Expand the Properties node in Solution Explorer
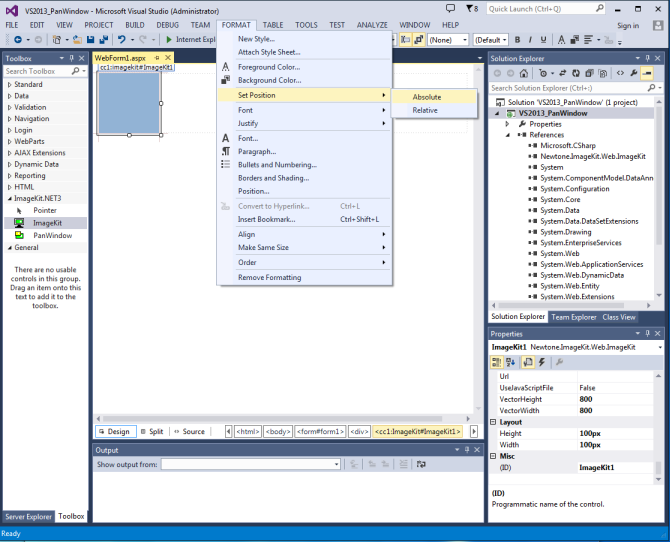Viewport: 670px width, 542px height. coord(508,124)
